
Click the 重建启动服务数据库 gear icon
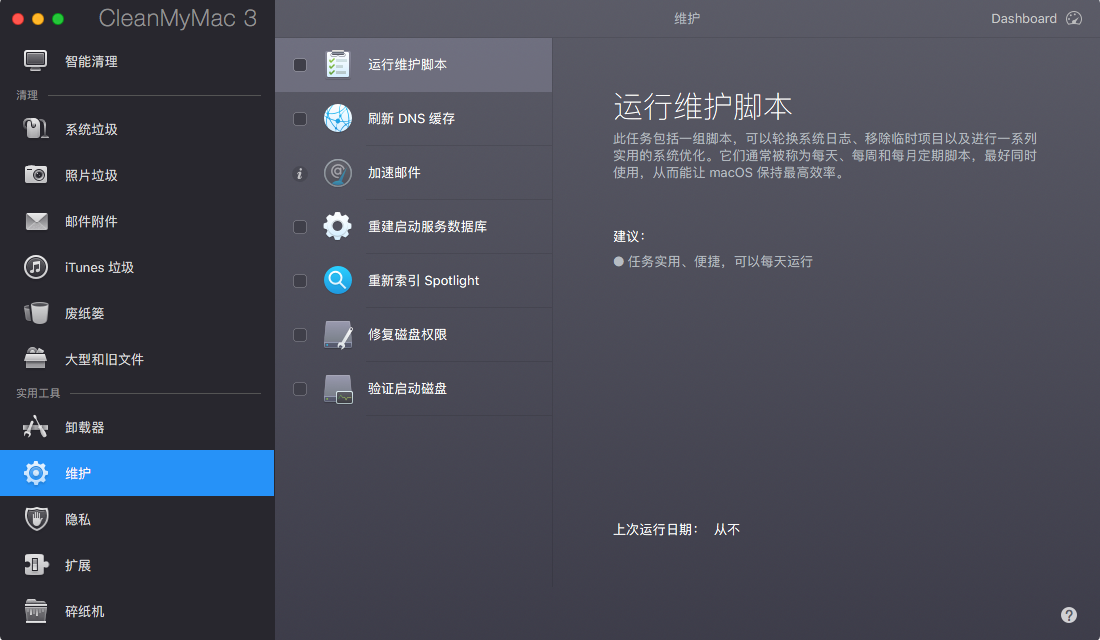click(338, 227)
